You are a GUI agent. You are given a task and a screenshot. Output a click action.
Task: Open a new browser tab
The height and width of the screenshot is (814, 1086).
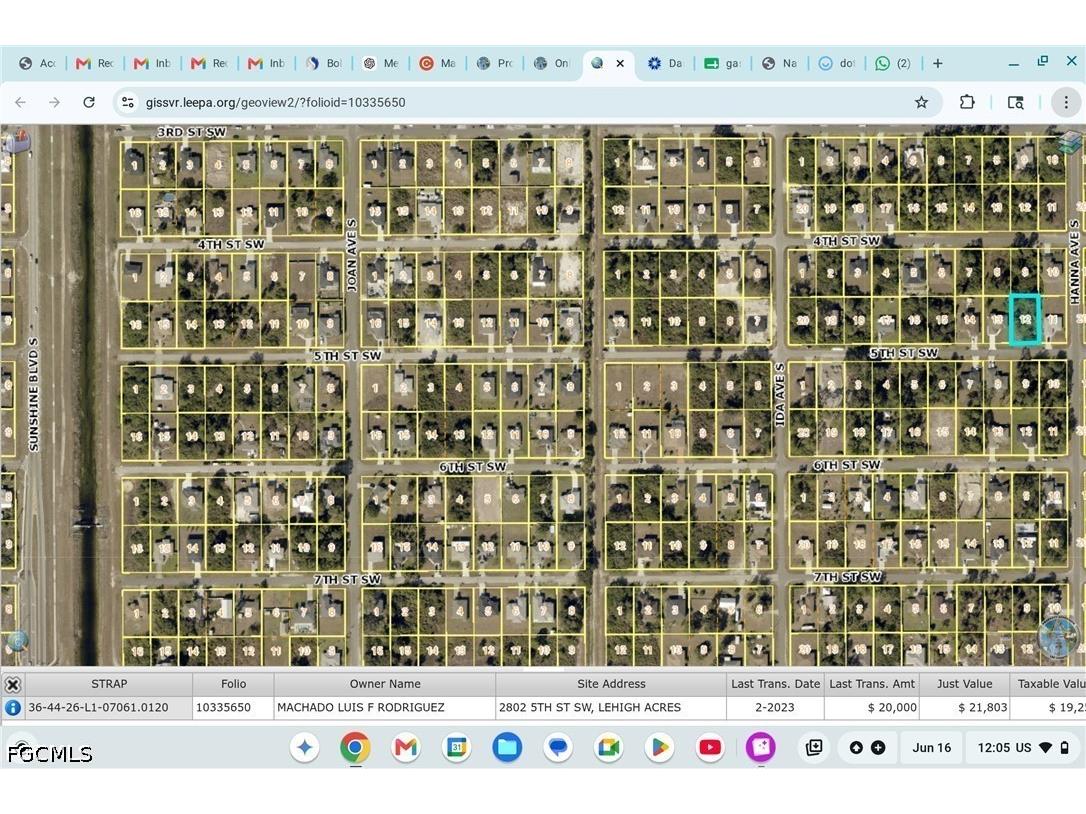[938, 63]
